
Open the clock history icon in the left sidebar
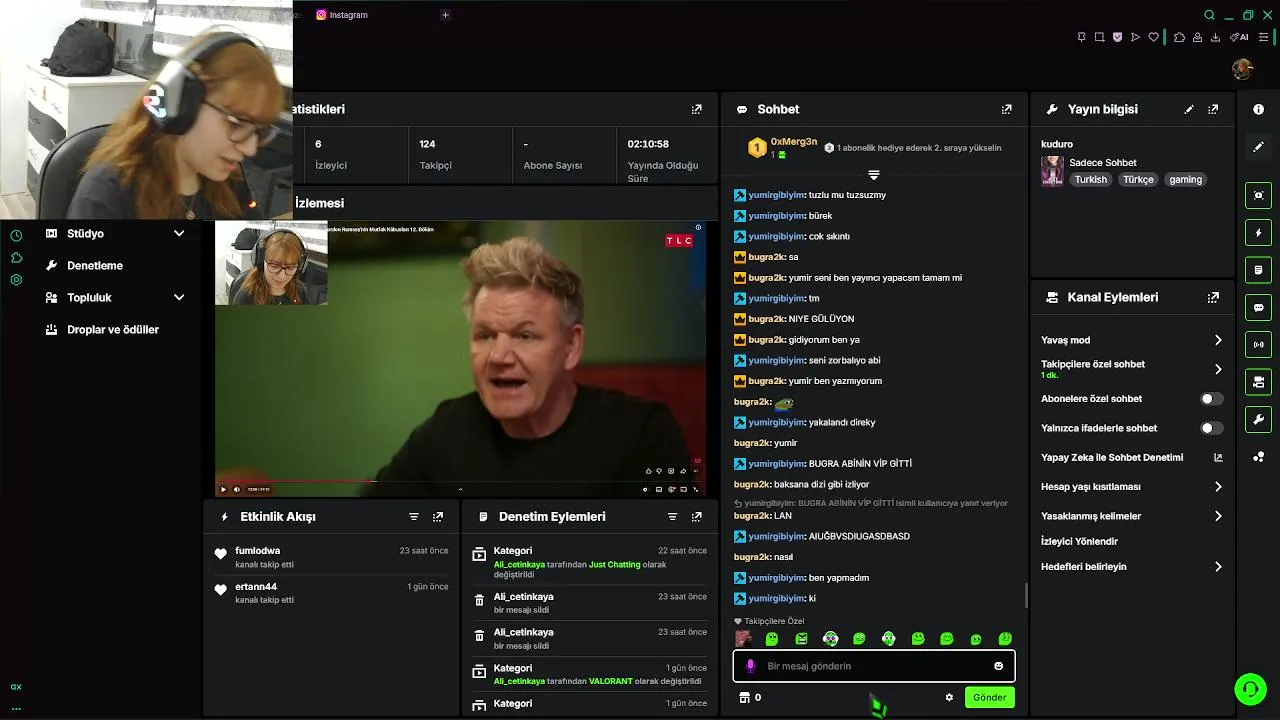pos(16,236)
